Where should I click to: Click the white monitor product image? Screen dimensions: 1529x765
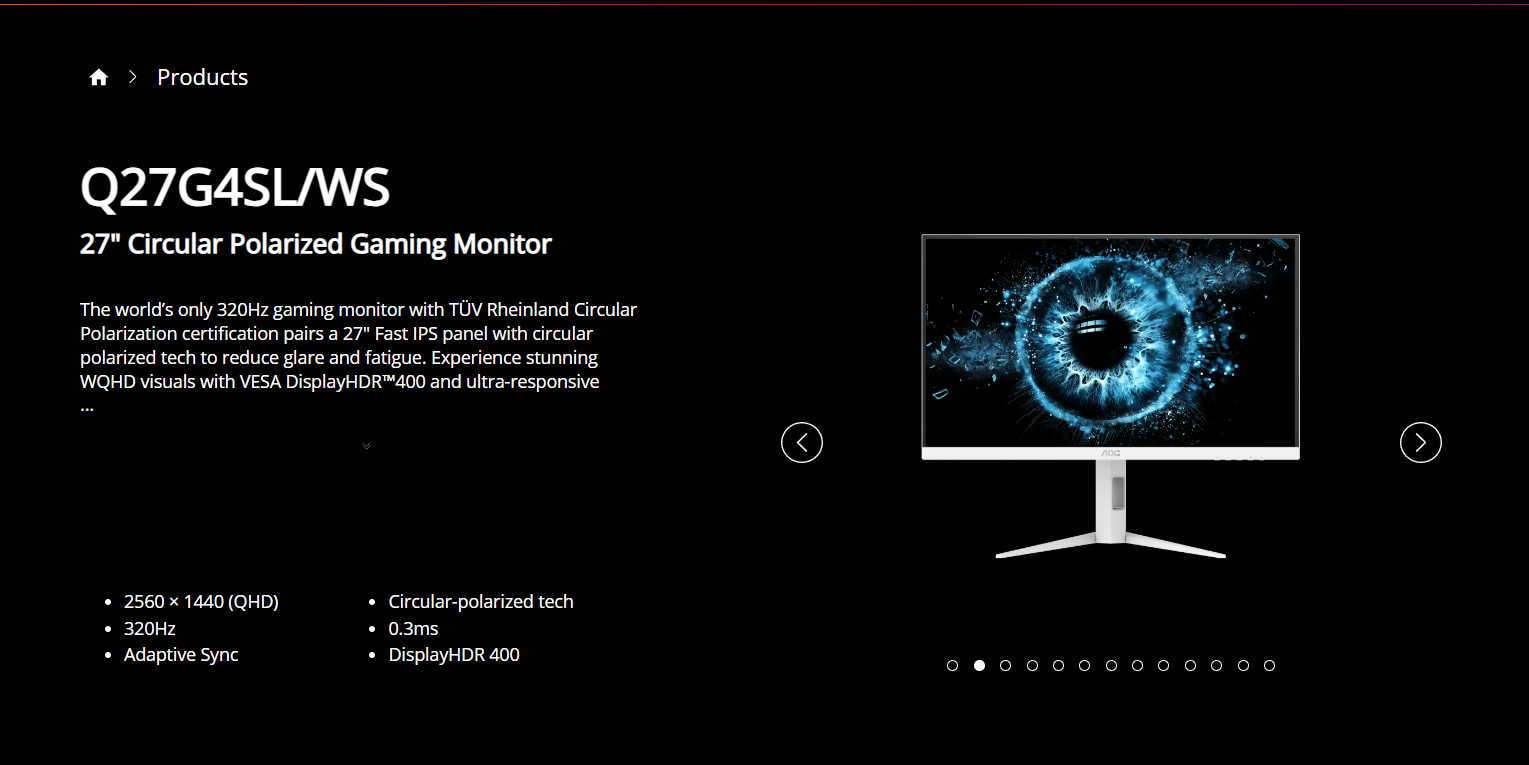(x=1110, y=396)
